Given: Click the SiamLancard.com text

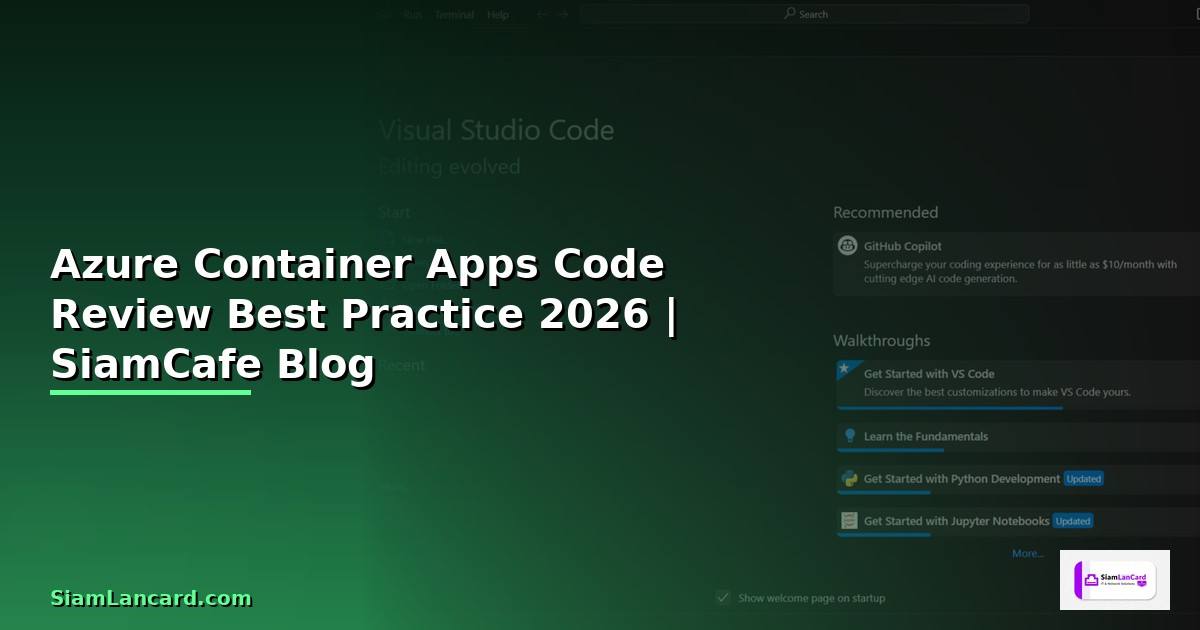Looking at the screenshot, I should point(151,598).
